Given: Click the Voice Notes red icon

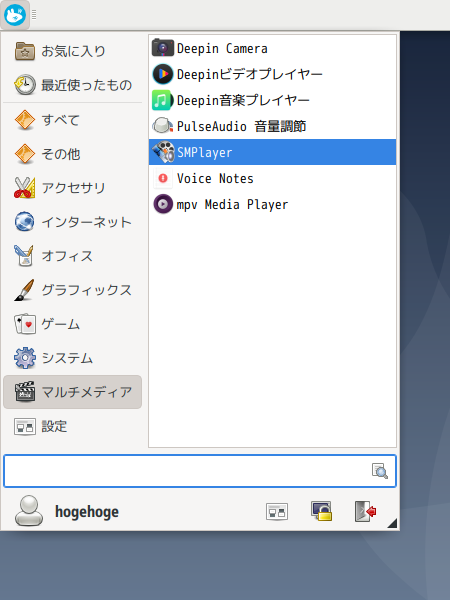Looking at the screenshot, I should (163, 178).
